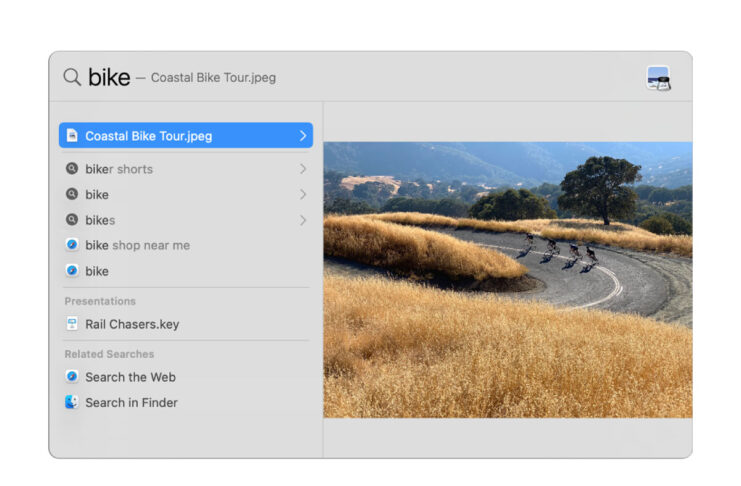Expand the biker shorts suggestion chevron
This screenshot has width=741, height=486.
(x=302, y=169)
